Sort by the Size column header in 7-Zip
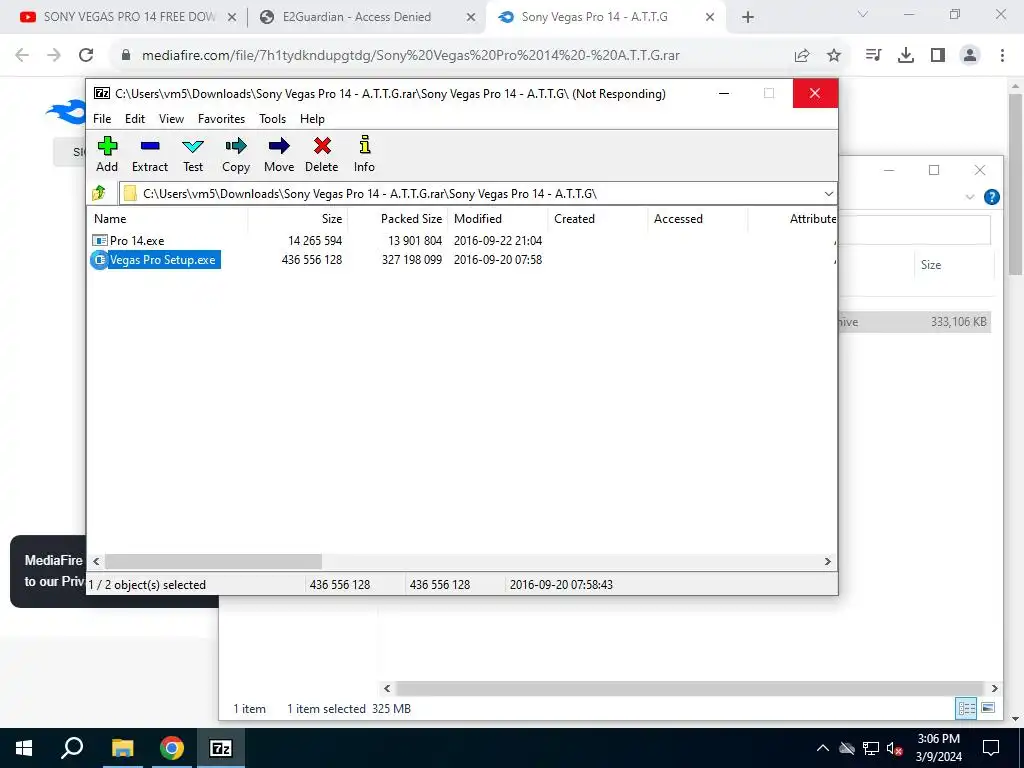1024x768 pixels. [x=298, y=219]
